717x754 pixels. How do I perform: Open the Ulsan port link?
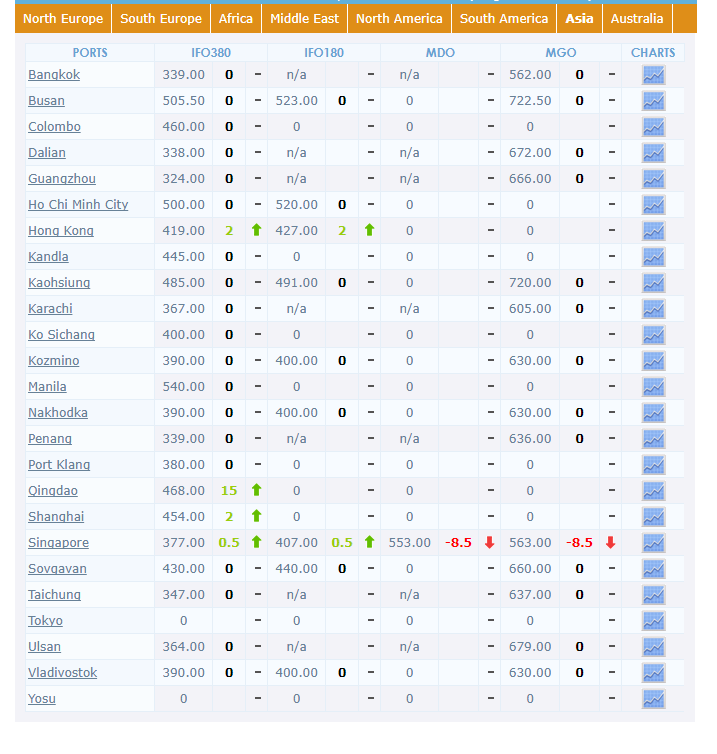click(x=44, y=647)
